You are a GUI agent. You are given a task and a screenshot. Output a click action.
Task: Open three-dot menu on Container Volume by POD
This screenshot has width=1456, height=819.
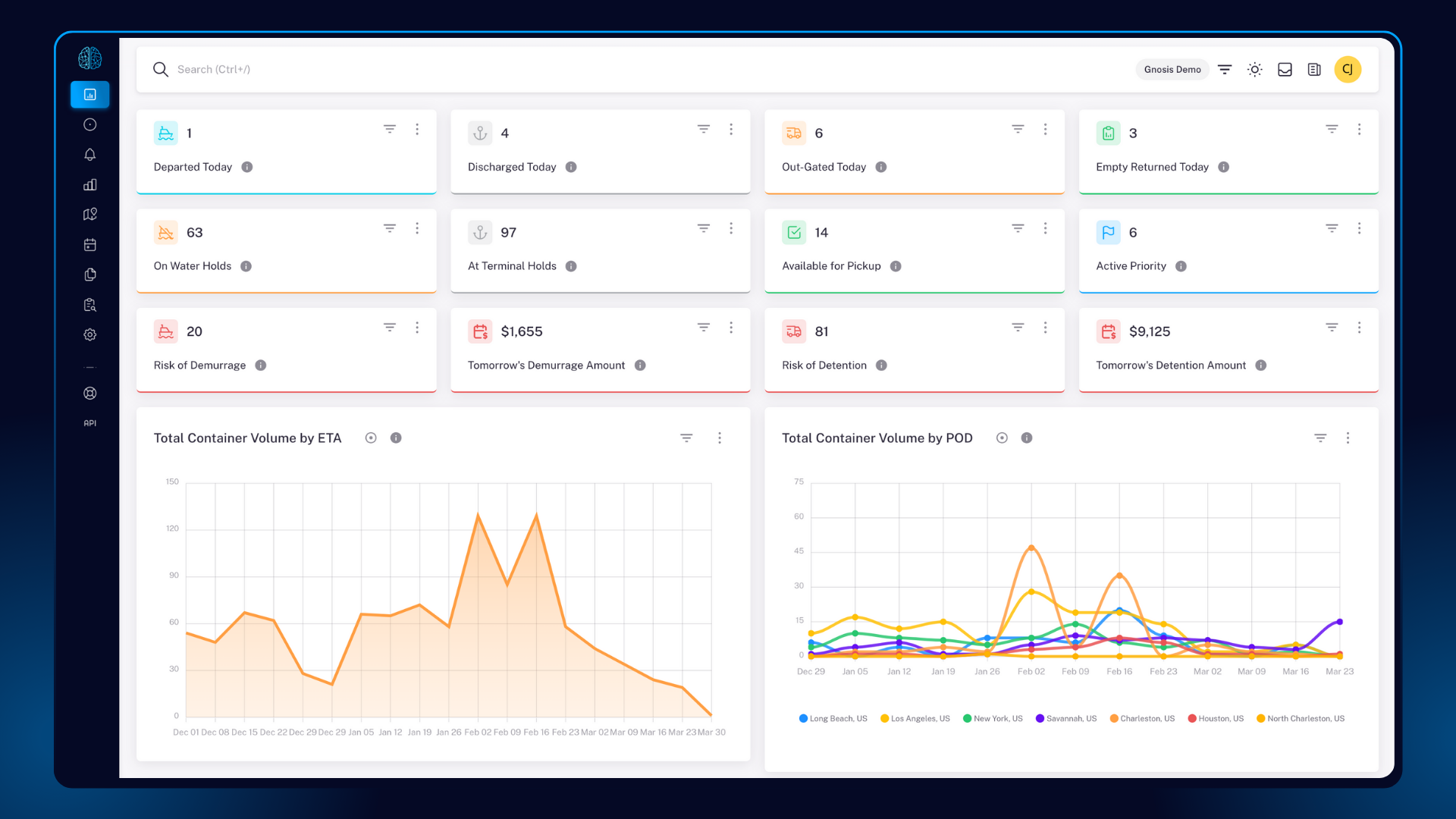(1348, 438)
